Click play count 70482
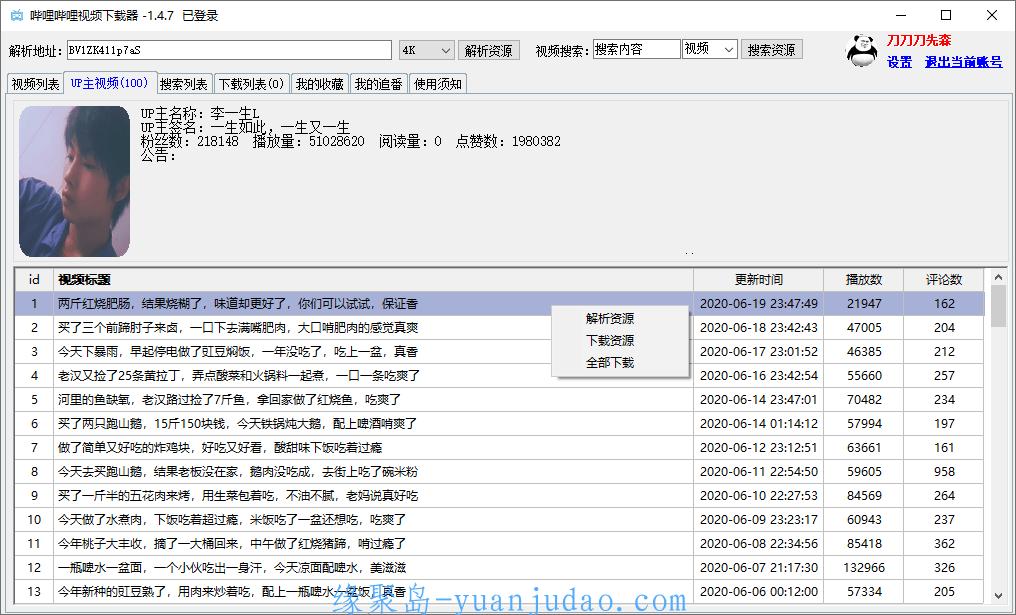The width and height of the screenshot is (1016, 615). tap(864, 399)
